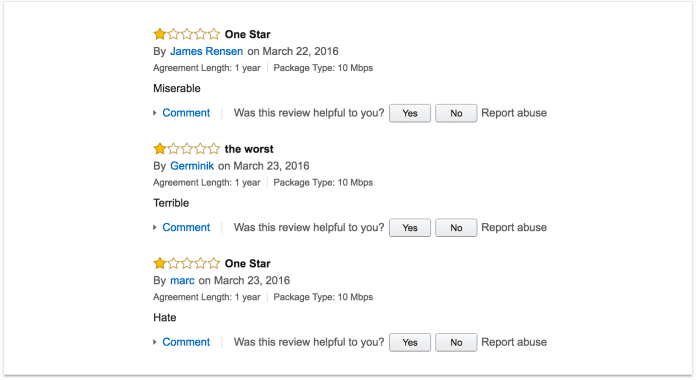Screen dimensions: 696x380
Task: Click Yes for the 'Hate' review
Action: (410, 342)
